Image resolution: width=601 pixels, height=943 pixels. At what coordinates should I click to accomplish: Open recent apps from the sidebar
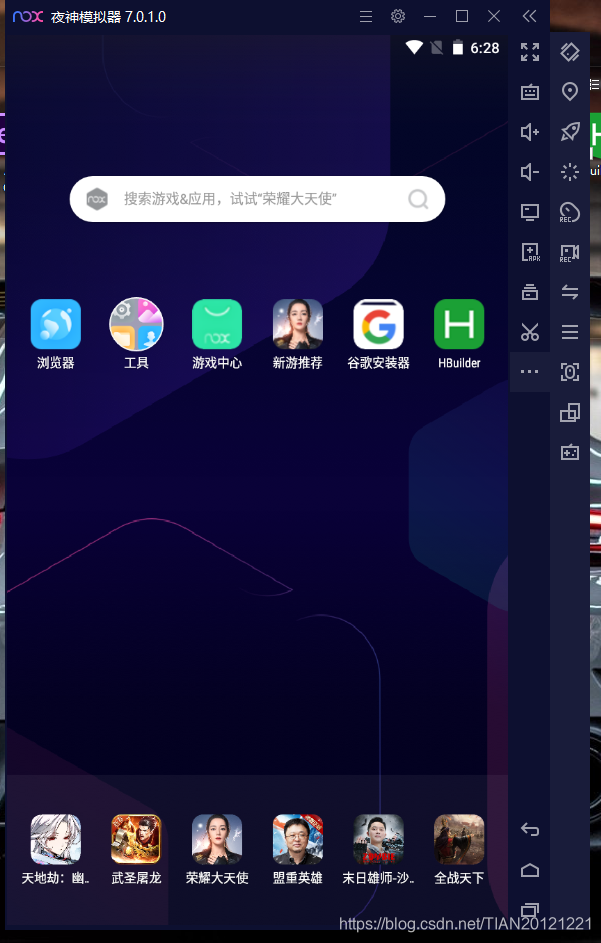(529, 910)
